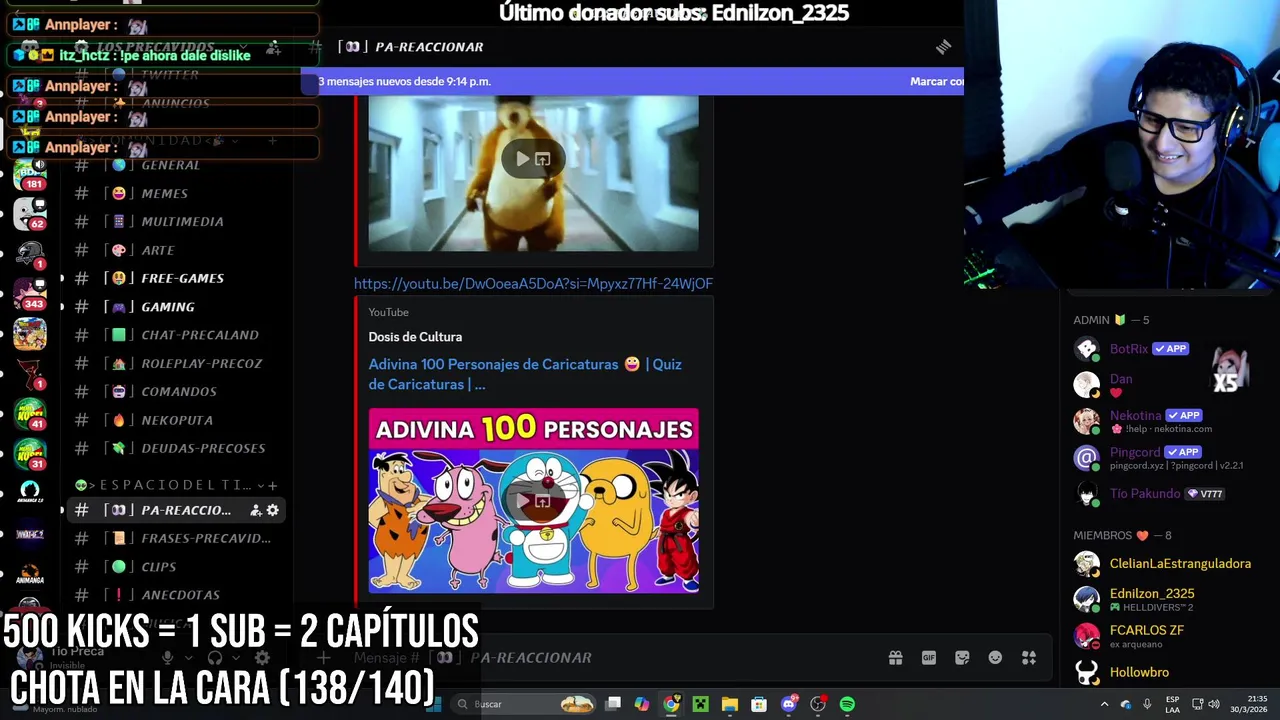Open the CHAT-PRECALAND channel

click(176, 335)
